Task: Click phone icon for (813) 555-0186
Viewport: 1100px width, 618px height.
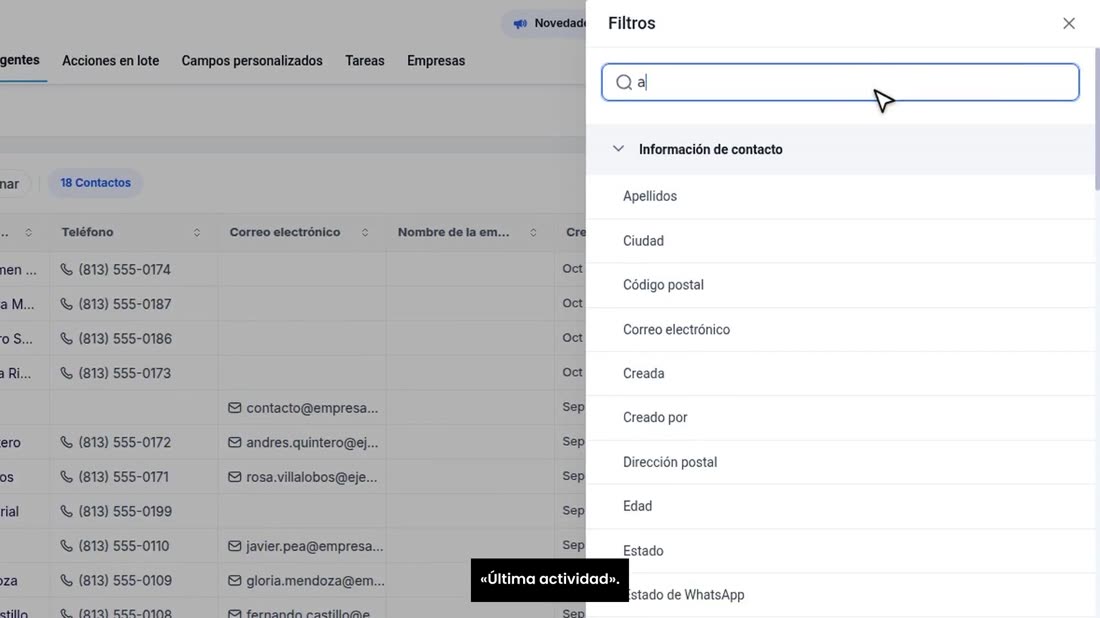Action: coord(67,338)
